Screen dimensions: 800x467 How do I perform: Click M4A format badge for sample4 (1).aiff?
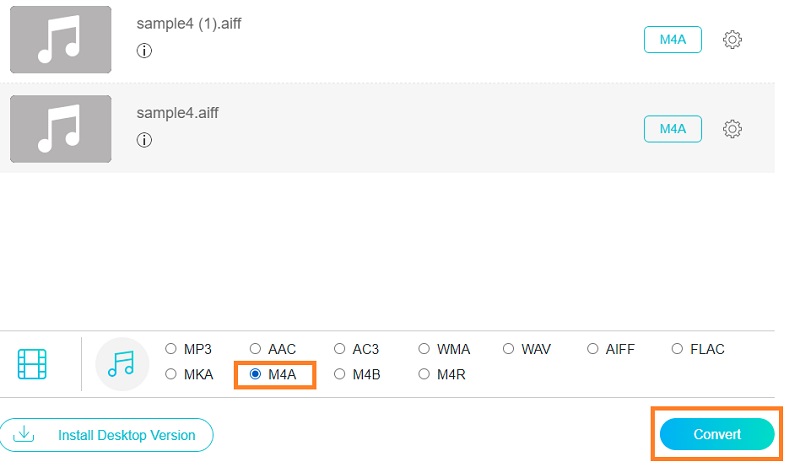[672, 40]
